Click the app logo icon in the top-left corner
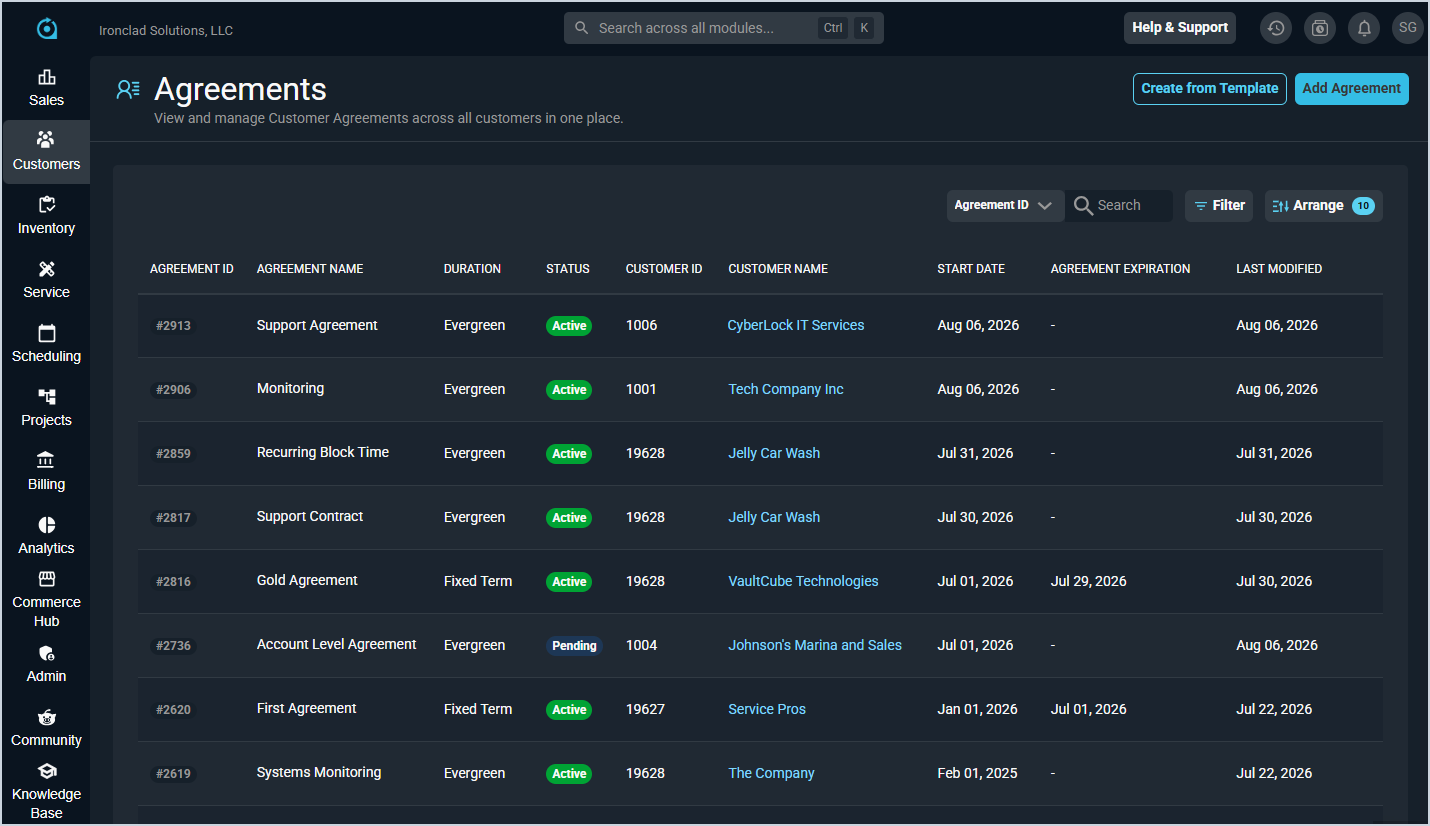 coord(47,29)
